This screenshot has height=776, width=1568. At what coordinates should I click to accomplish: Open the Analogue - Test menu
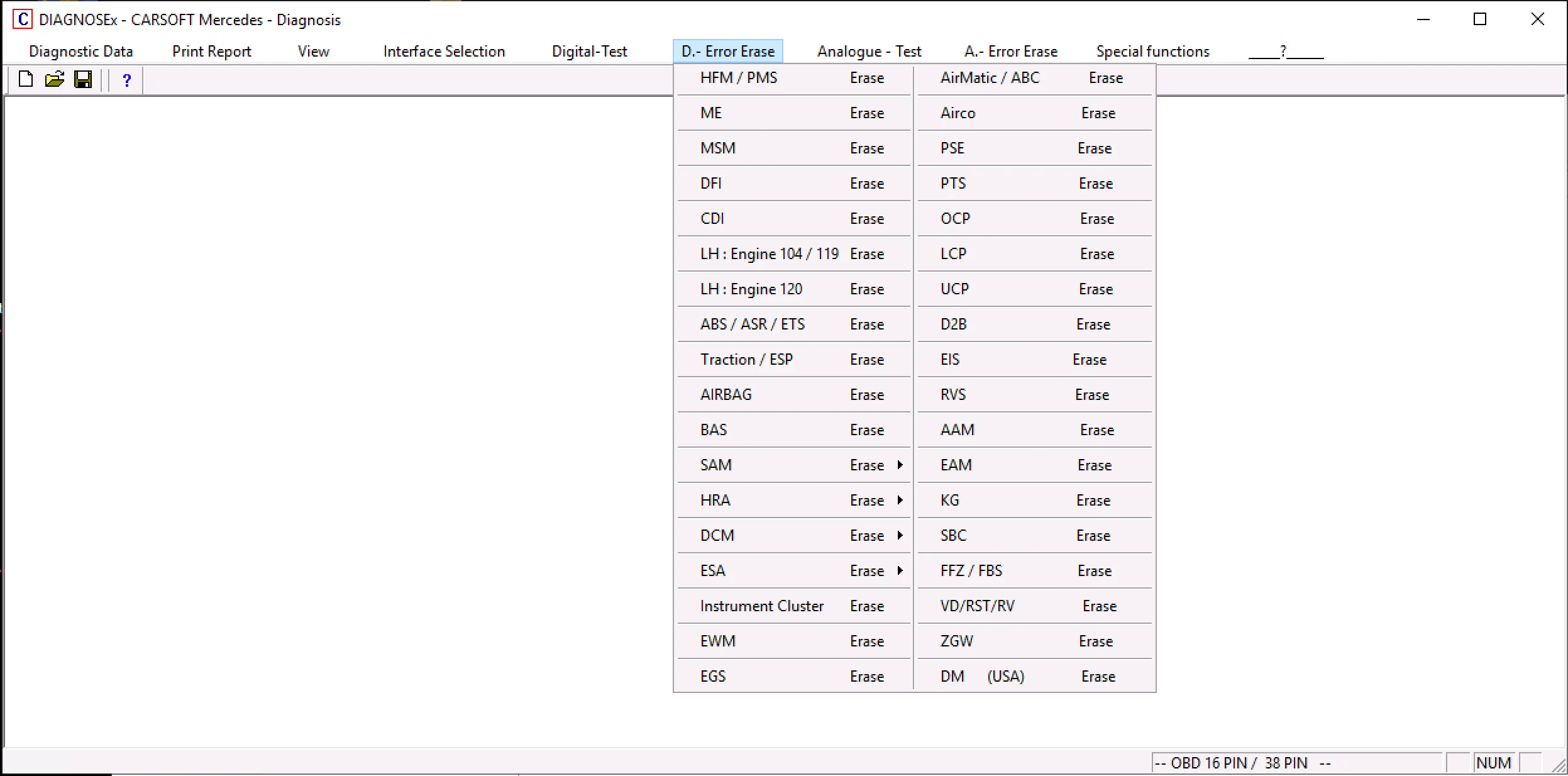(869, 52)
